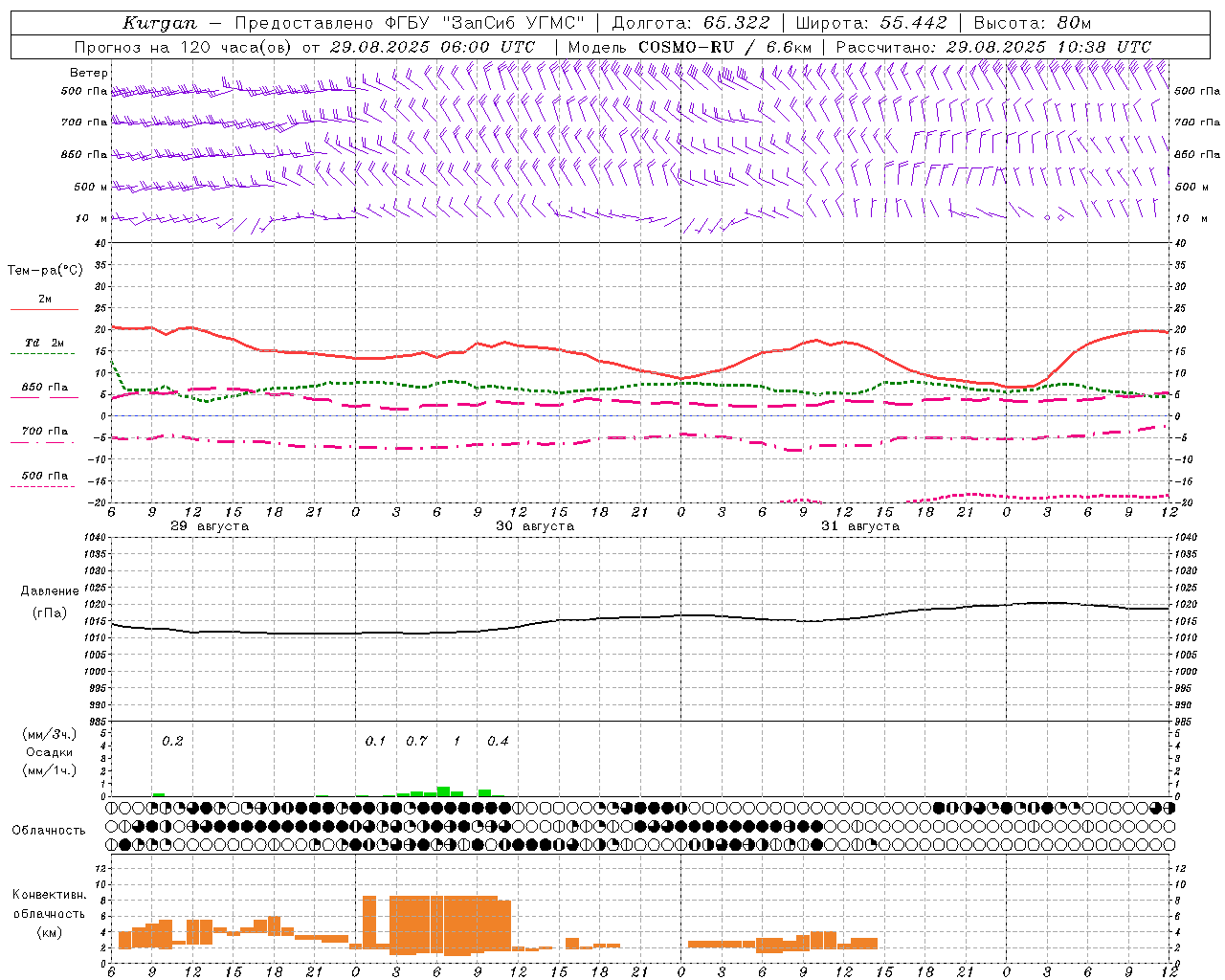Click the 29 августа date label
1225x980 pixels.
(210, 526)
